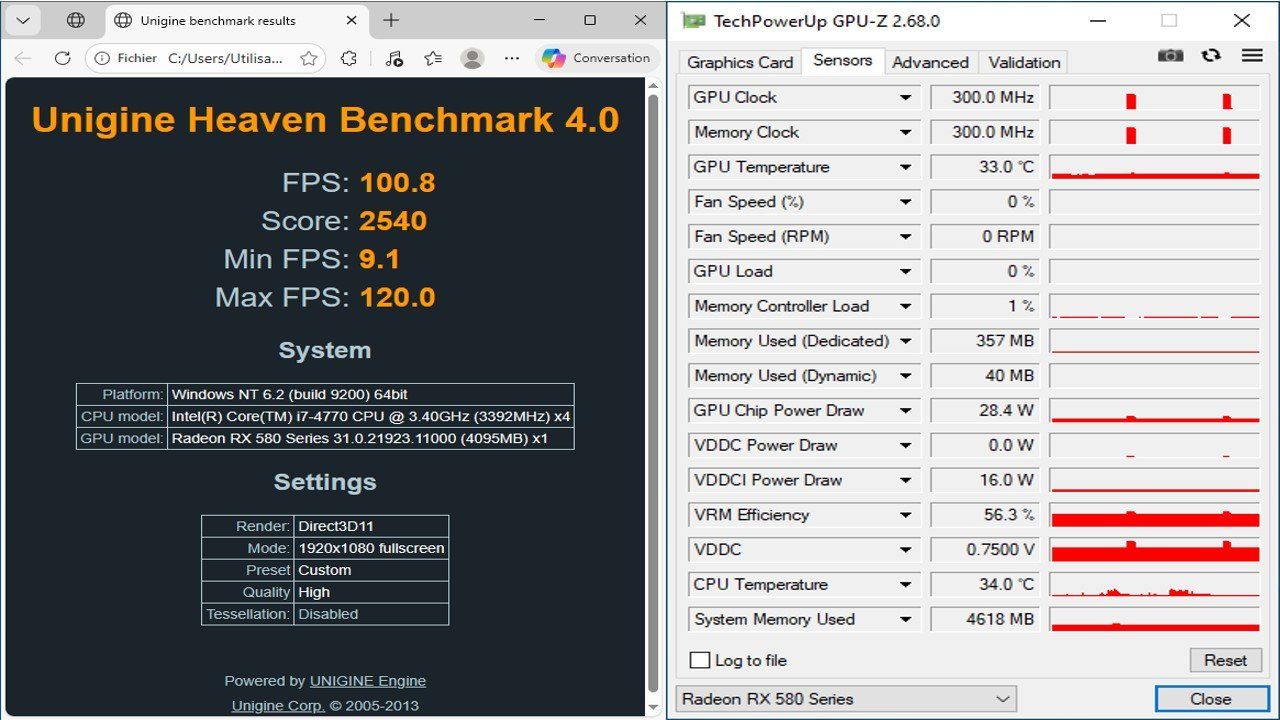Open the GPU Temperature sensor dropdown
Viewport: 1280px width, 720px height.
pos(905,167)
